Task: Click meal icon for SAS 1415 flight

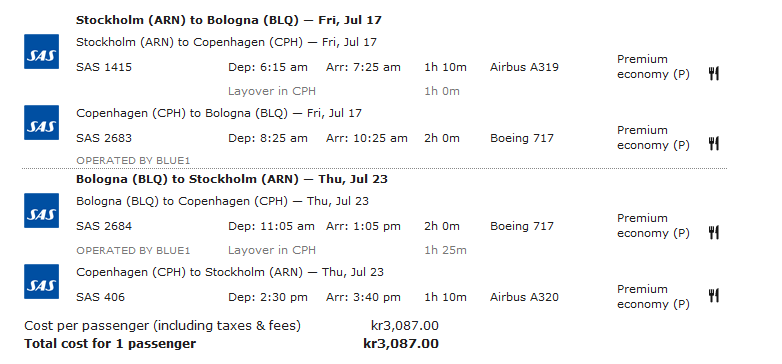Action: [x=714, y=74]
